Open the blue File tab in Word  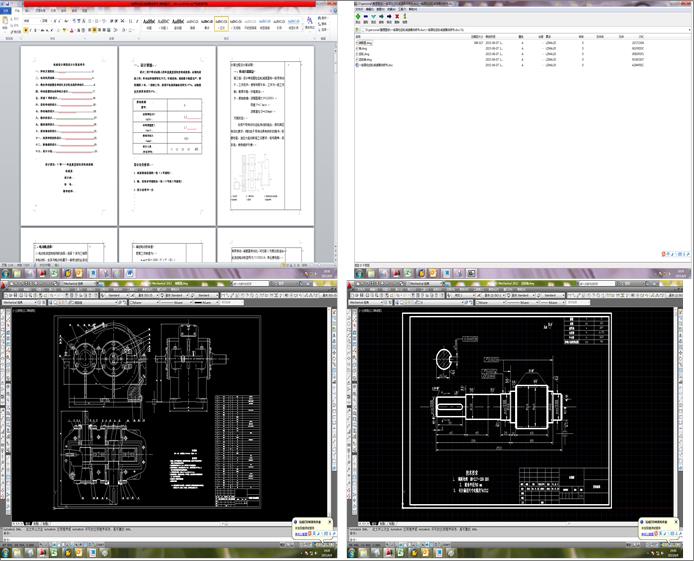6,11
